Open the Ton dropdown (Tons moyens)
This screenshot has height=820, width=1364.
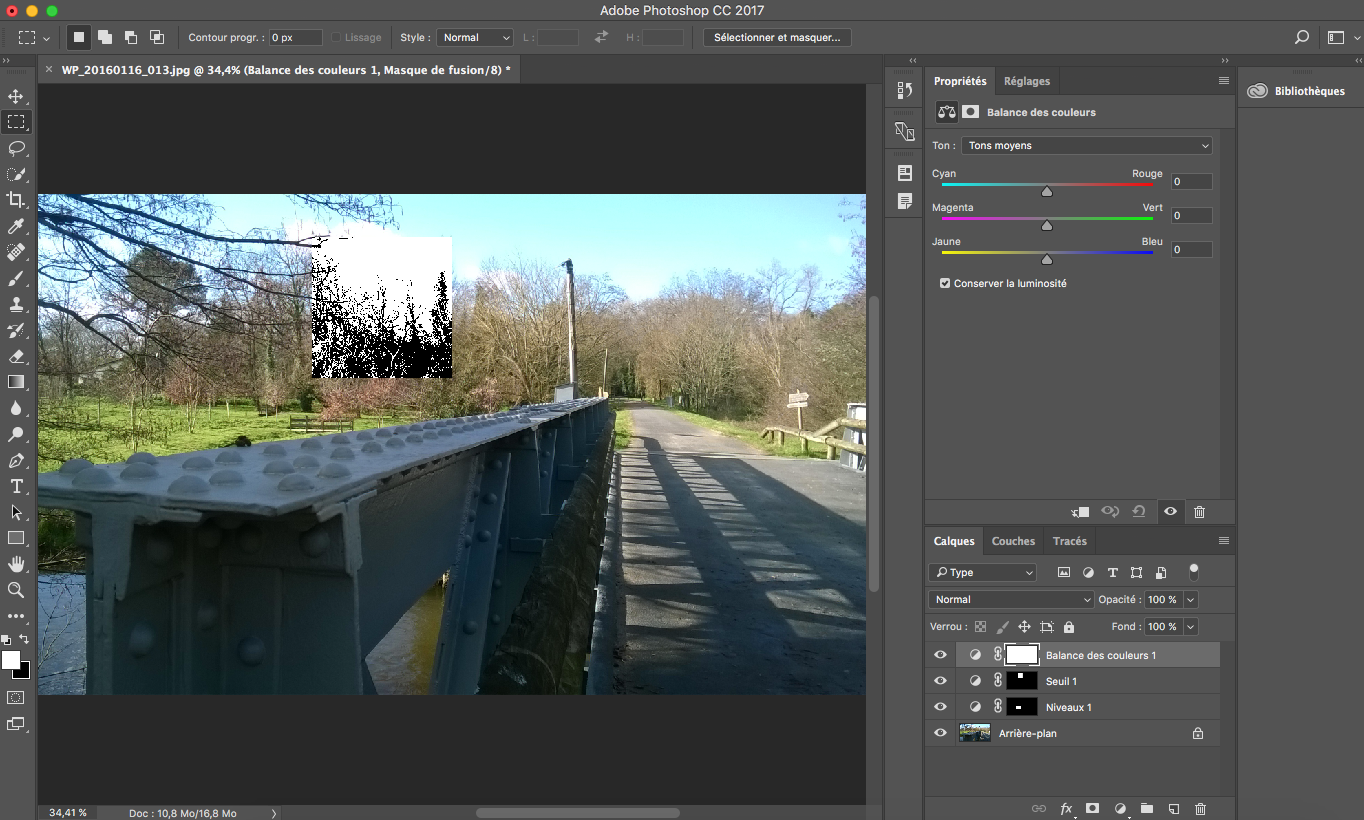[x=1086, y=146]
